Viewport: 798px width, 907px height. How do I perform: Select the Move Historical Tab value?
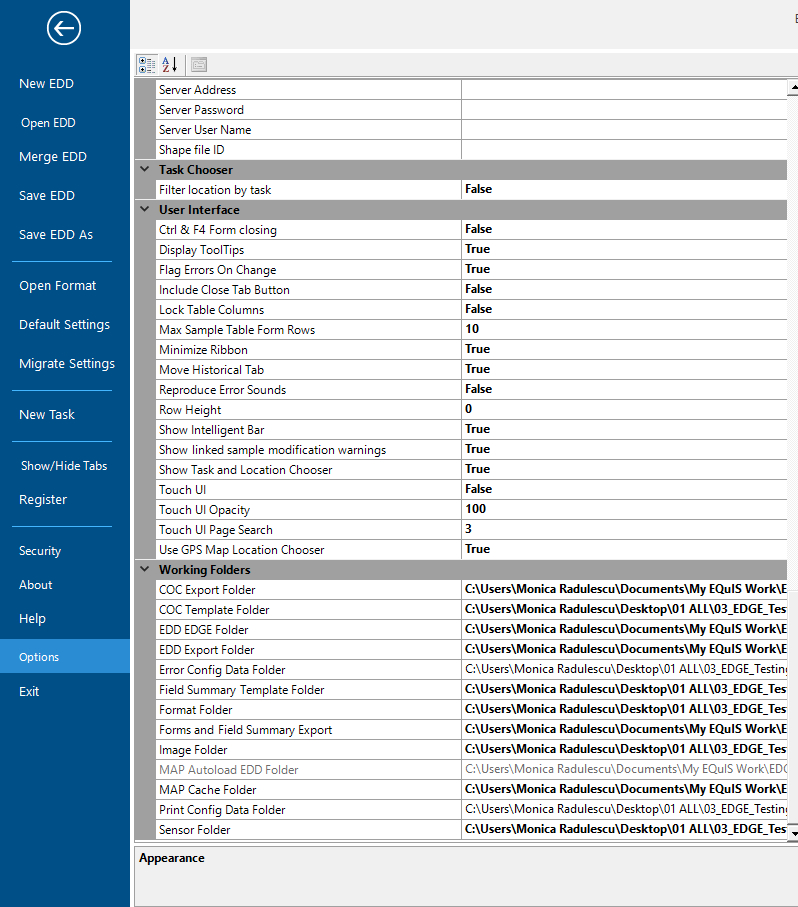point(624,370)
